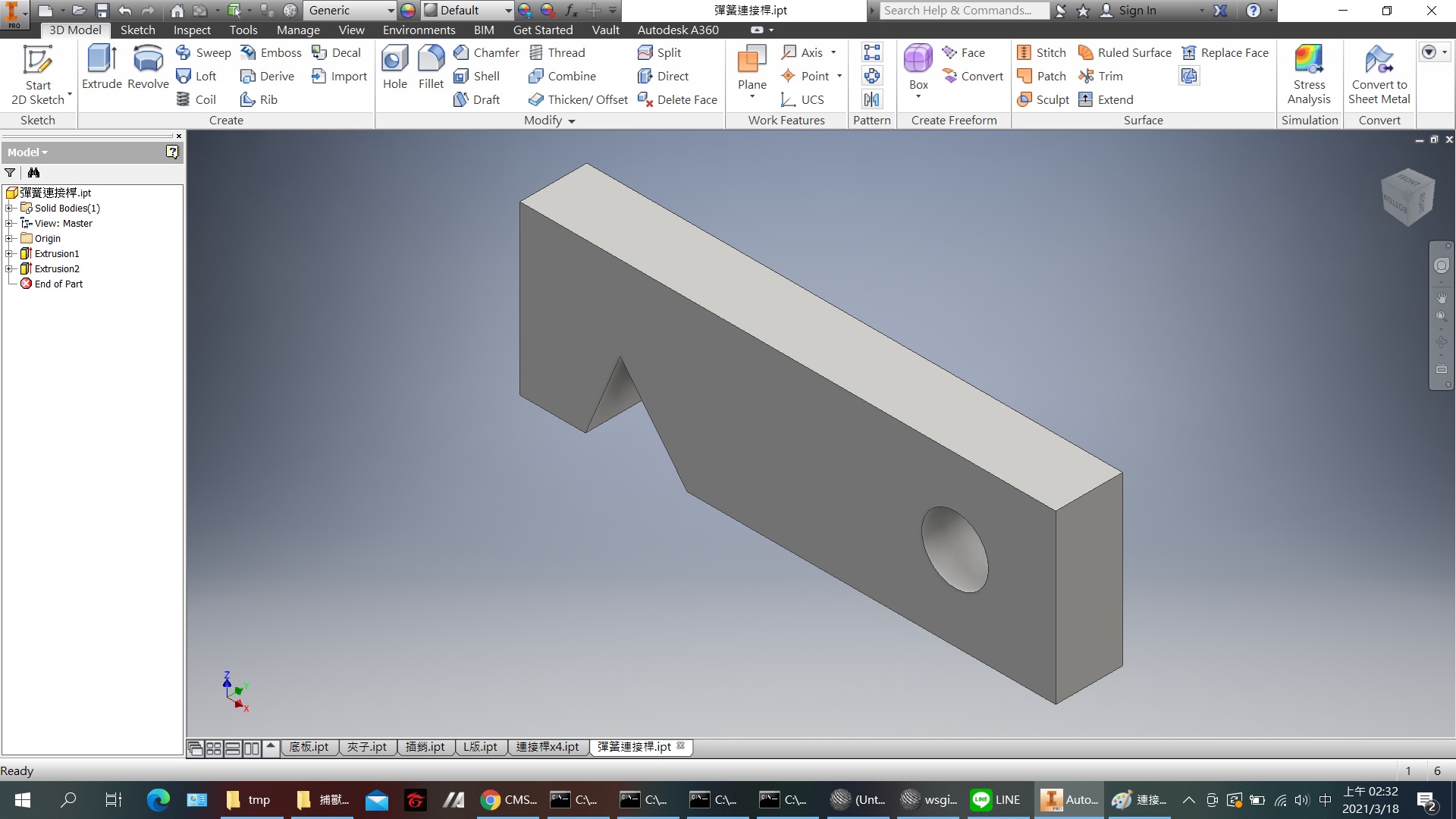This screenshot has height=819, width=1456.
Task: Click the appearance color wheel swatch
Action: click(x=408, y=11)
